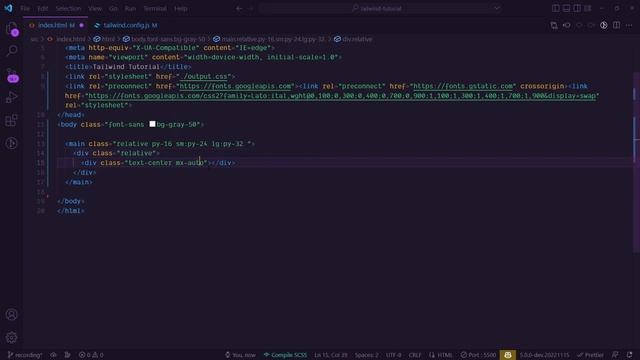Open the Manage gear icon

pyautogui.click(x=11, y=337)
